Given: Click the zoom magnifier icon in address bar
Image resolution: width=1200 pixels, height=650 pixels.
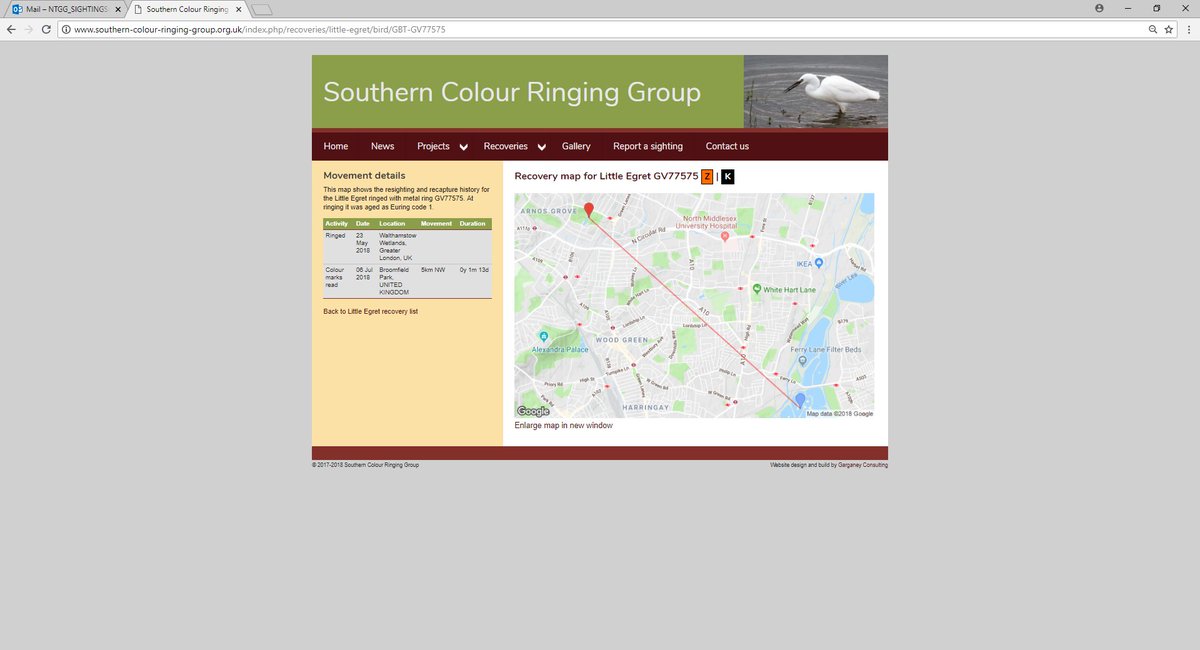Looking at the screenshot, I should 1153,29.
